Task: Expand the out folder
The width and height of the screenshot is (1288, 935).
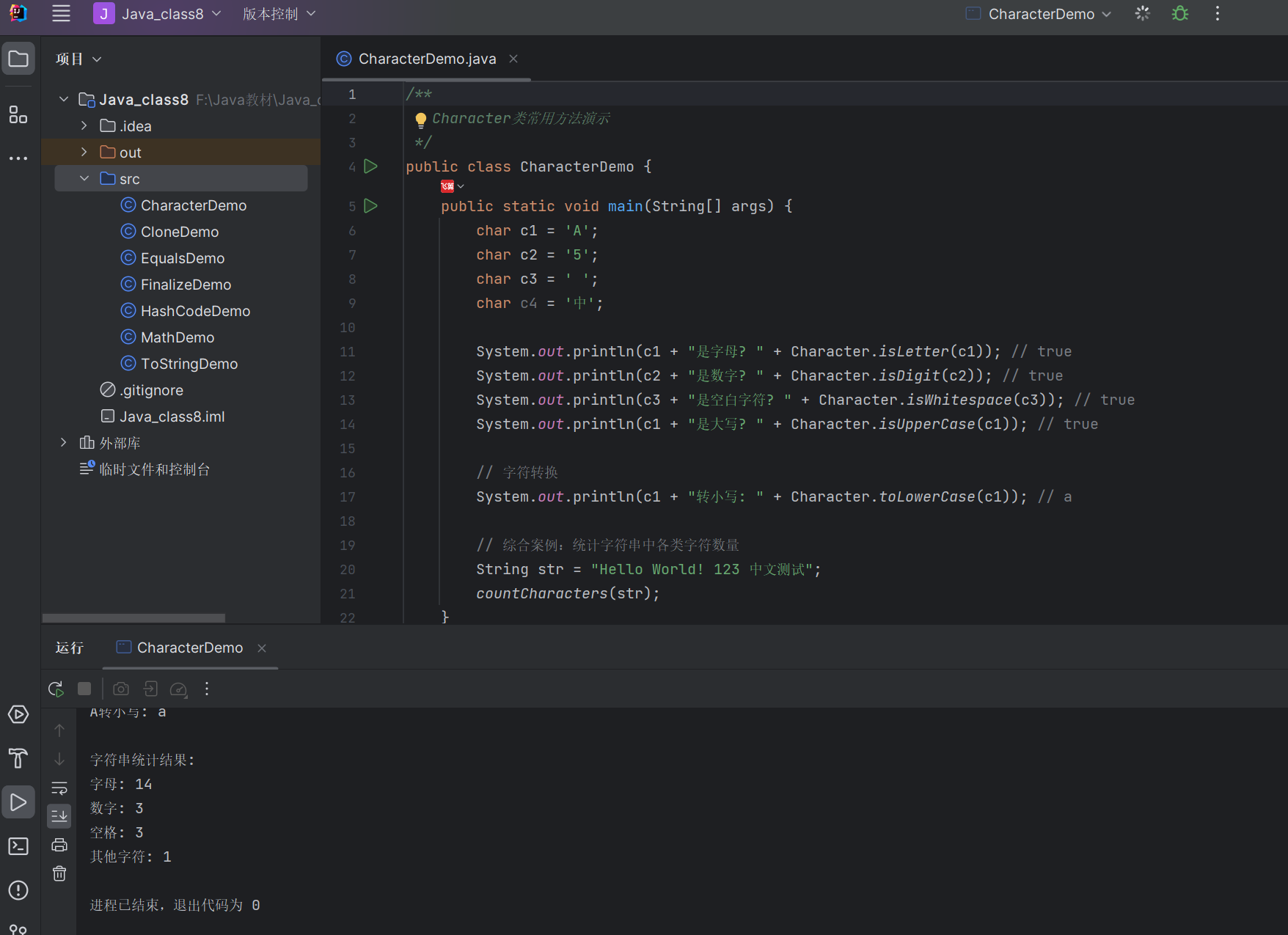Action: coord(84,152)
